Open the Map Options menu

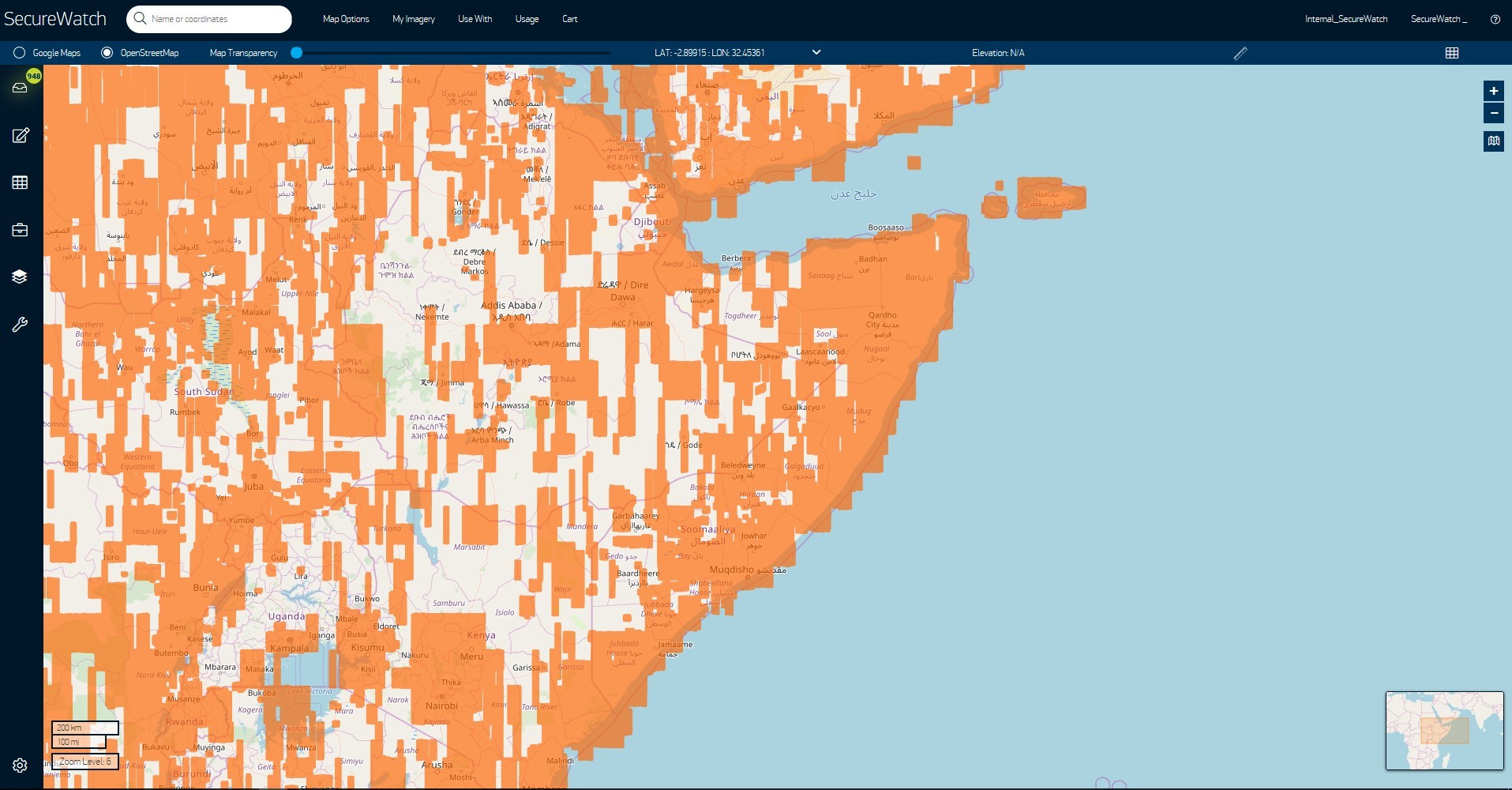346,19
